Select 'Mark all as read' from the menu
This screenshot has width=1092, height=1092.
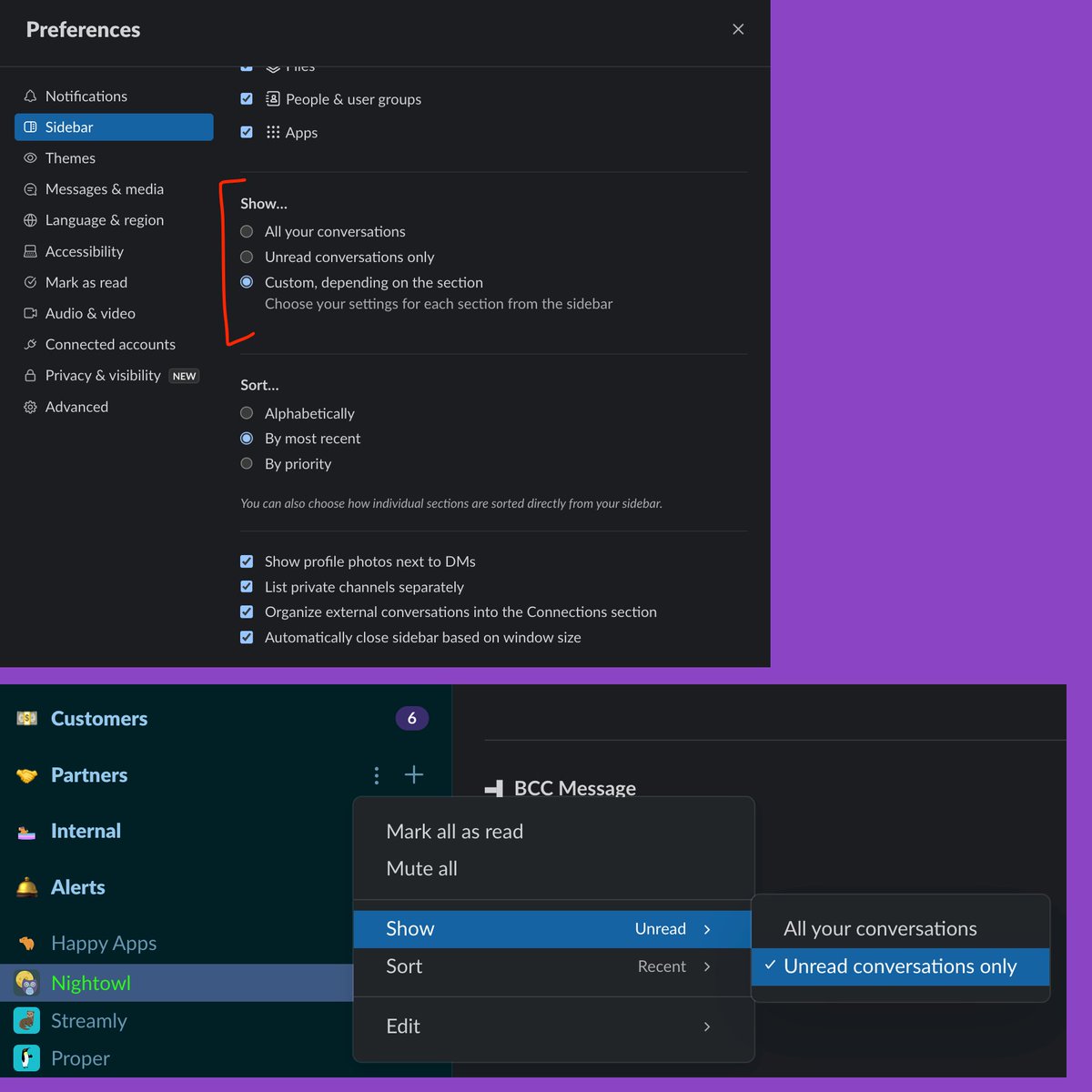454,831
